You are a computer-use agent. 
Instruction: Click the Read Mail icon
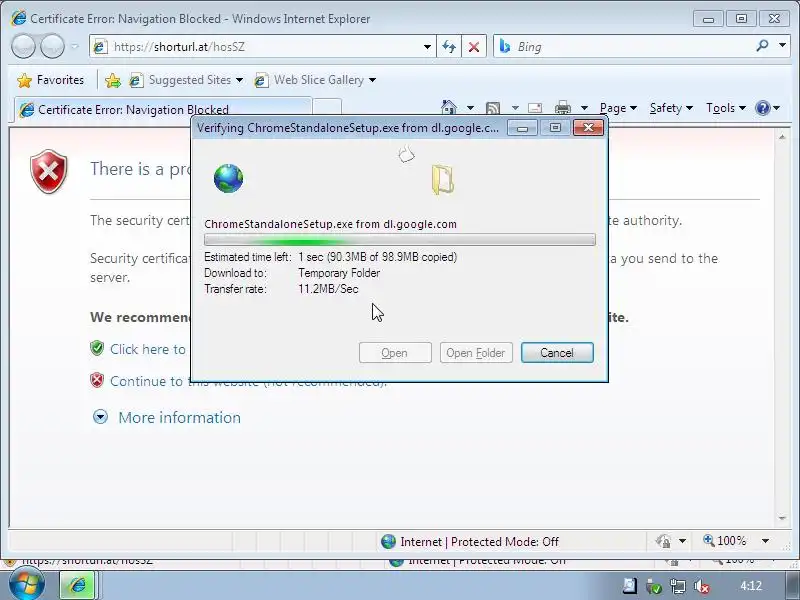click(535, 108)
